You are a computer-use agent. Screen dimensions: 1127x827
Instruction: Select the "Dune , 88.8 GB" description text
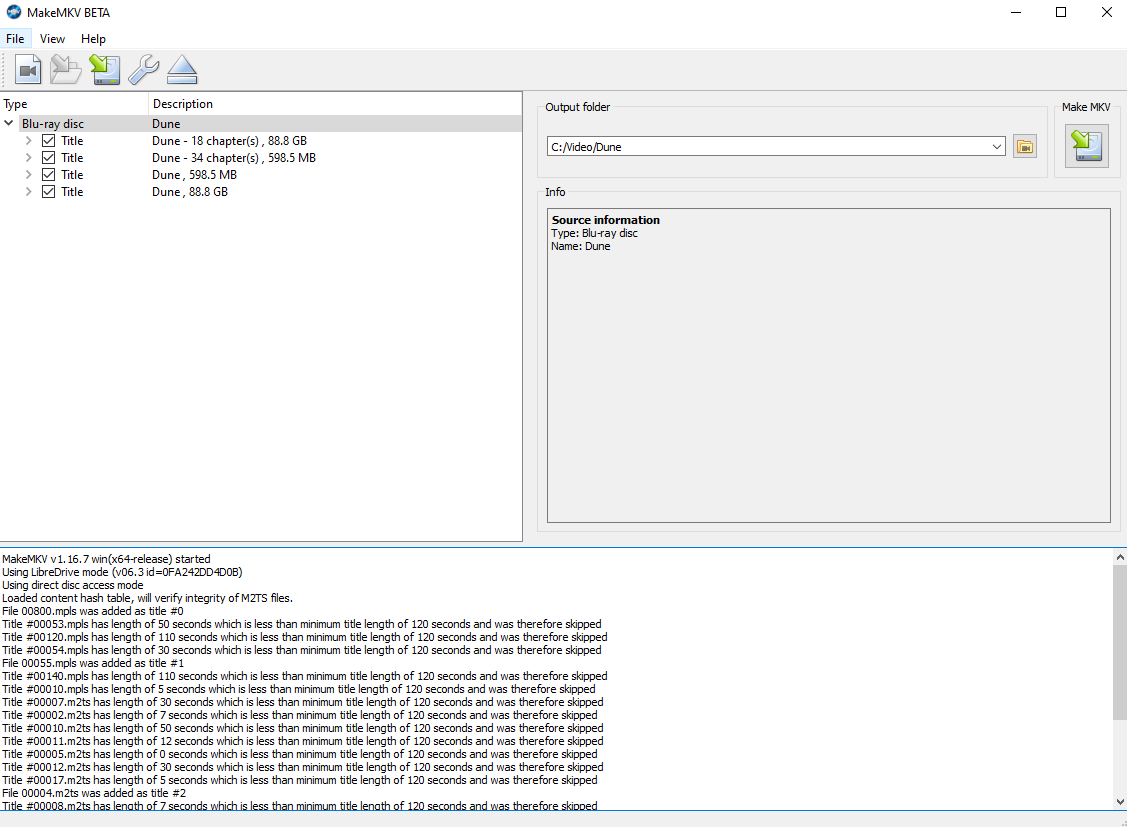coord(190,192)
